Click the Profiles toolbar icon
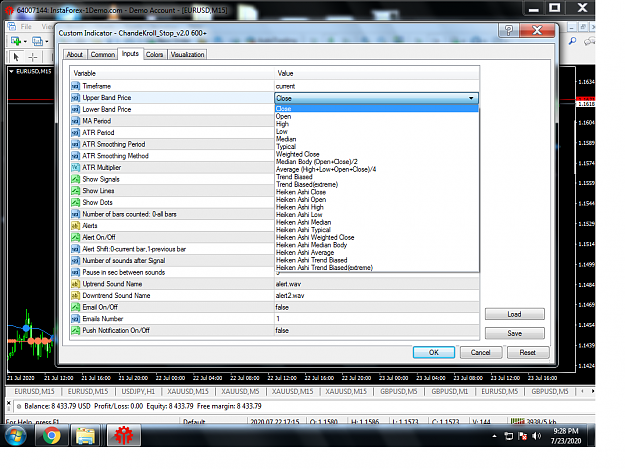The image size is (625, 469). tap(39, 41)
